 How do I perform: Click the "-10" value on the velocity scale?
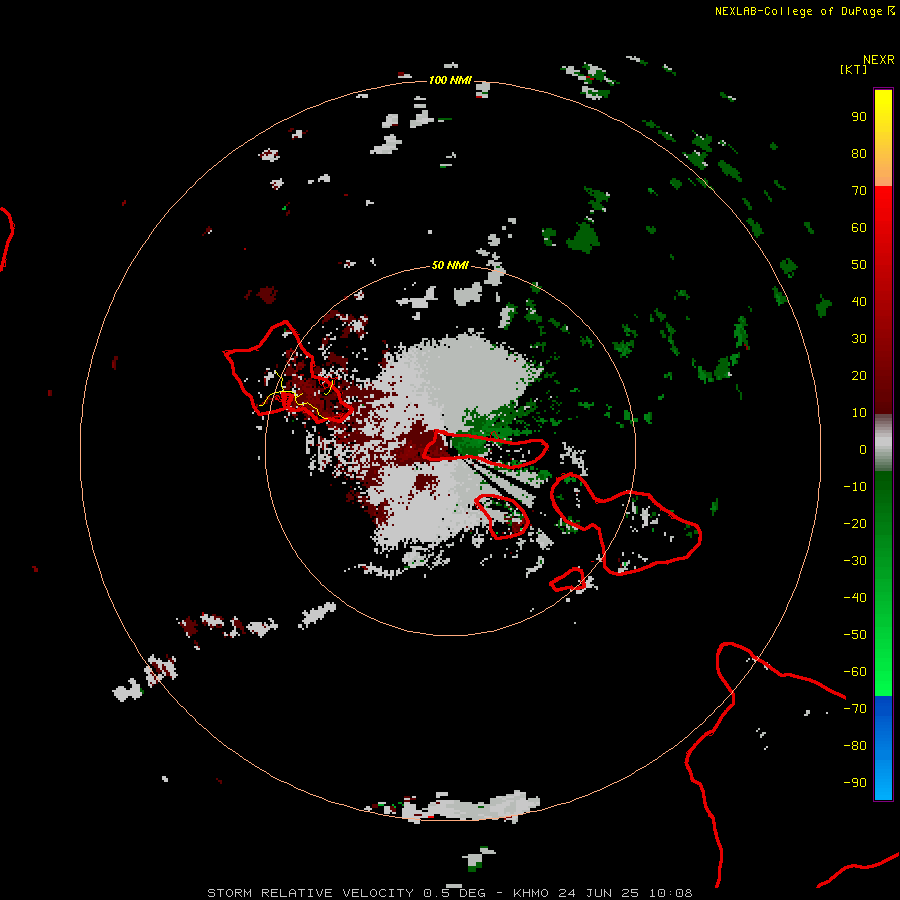click(855, 487)
